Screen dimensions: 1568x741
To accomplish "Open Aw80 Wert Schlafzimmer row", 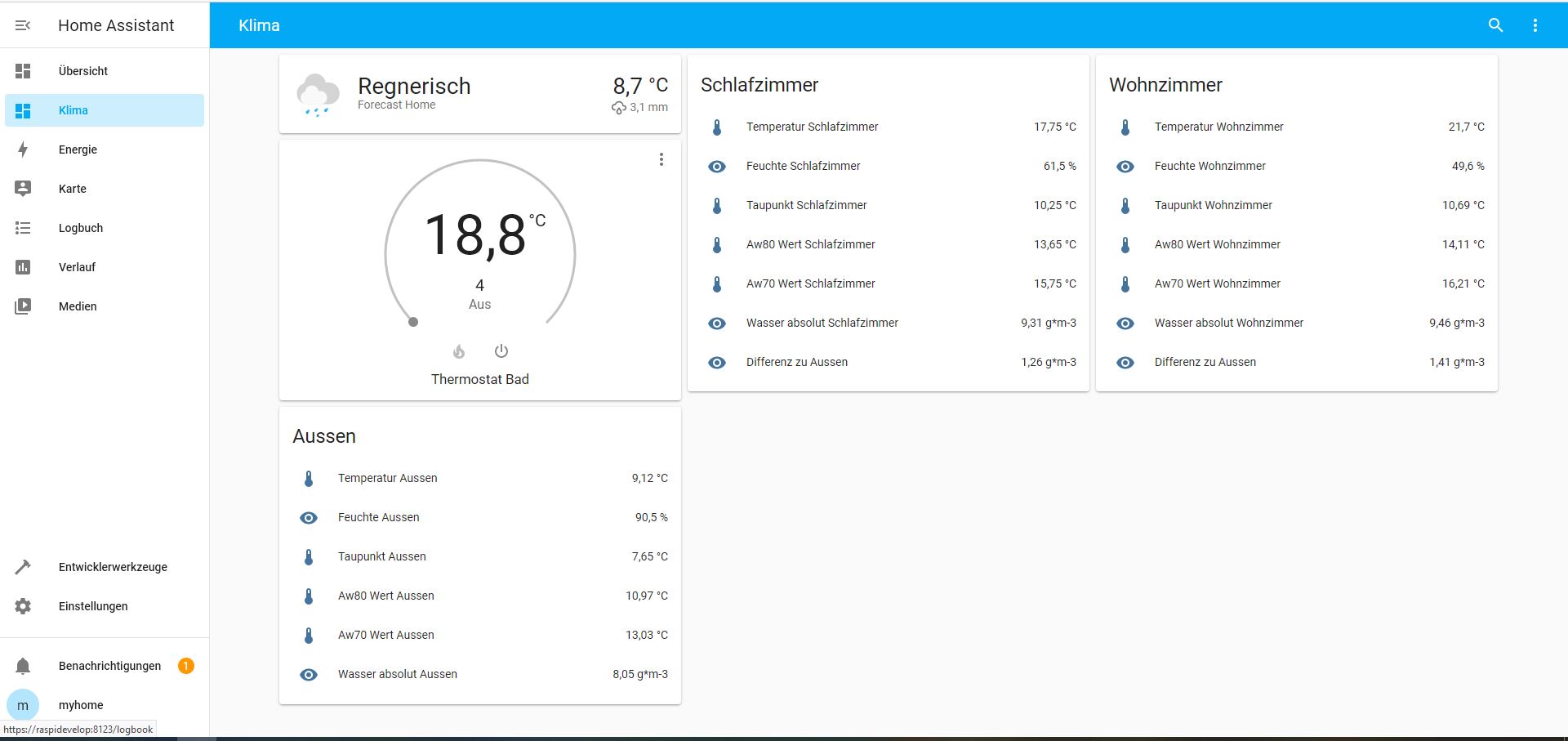I will coord(889,244).
